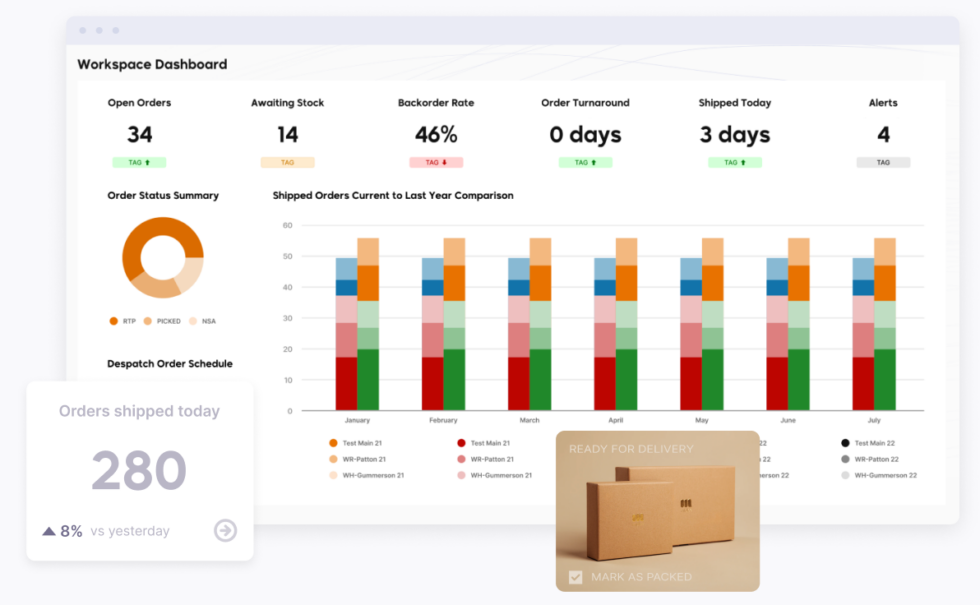Click the green TAG badge under Open Orders
The width and height of the screenshot is (980, 605).
point(139,162)
